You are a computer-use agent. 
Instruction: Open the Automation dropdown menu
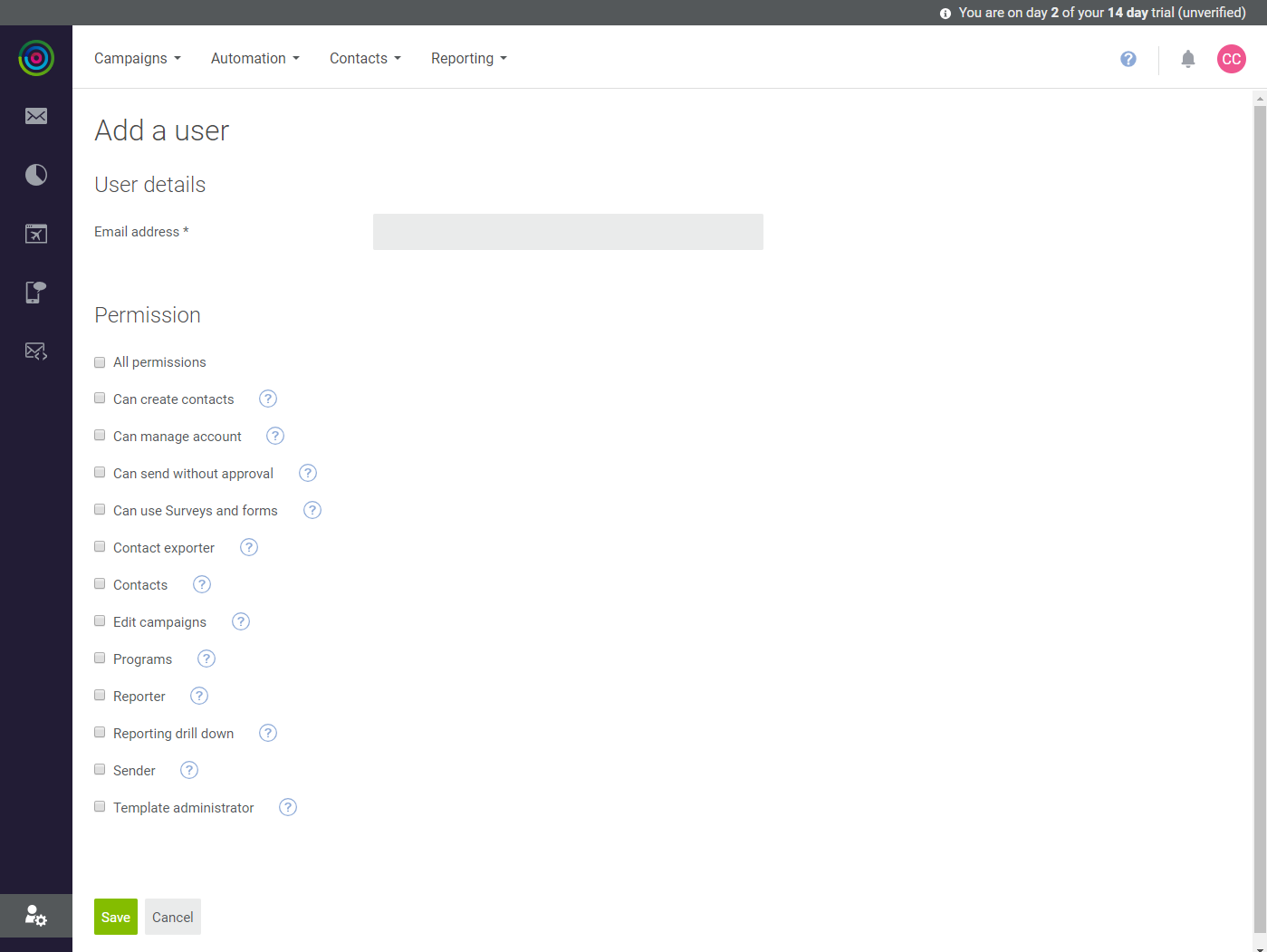(x=254, y=58)
